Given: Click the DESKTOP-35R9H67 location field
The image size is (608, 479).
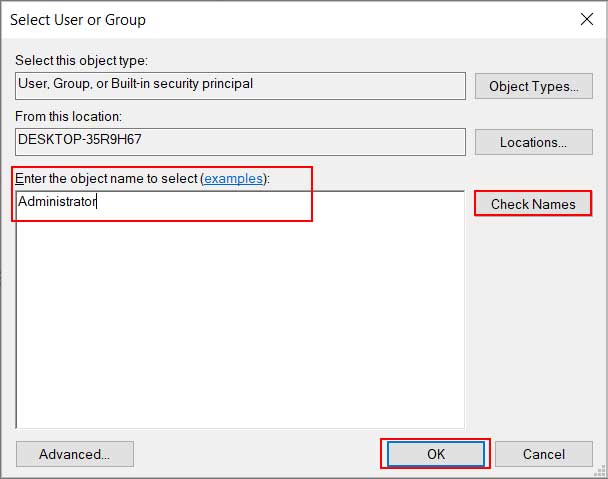Looking at the screenshot, I should 240,142.
